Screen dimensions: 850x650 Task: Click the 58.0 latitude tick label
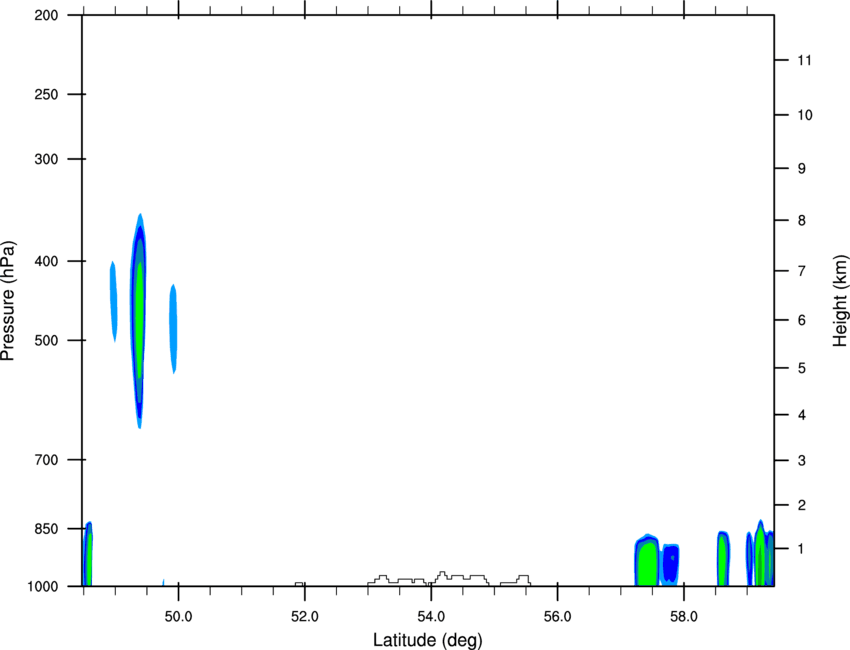684,617
